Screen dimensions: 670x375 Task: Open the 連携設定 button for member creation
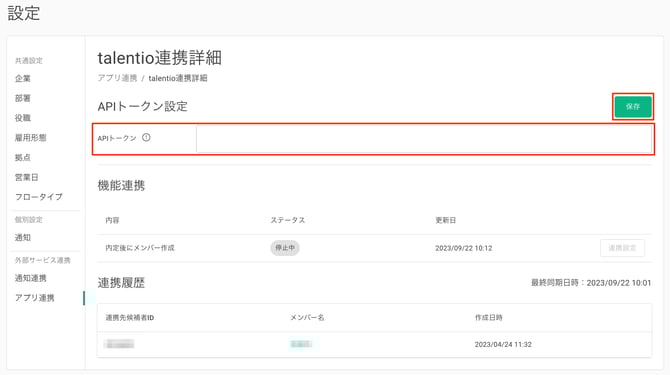click(622, 248)
